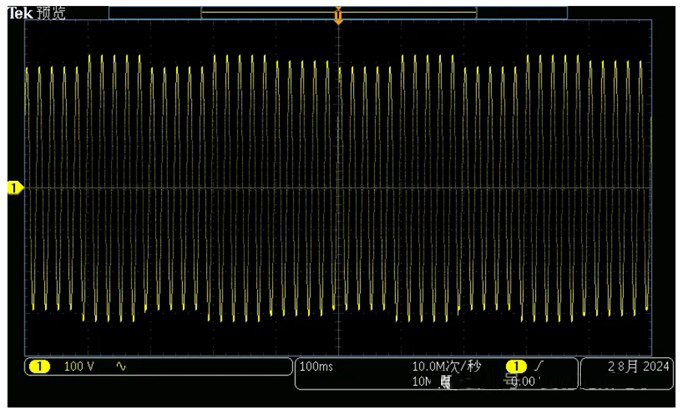Click the channel 1 readout panel
680x412 pixels.
[x=155, y=367]
